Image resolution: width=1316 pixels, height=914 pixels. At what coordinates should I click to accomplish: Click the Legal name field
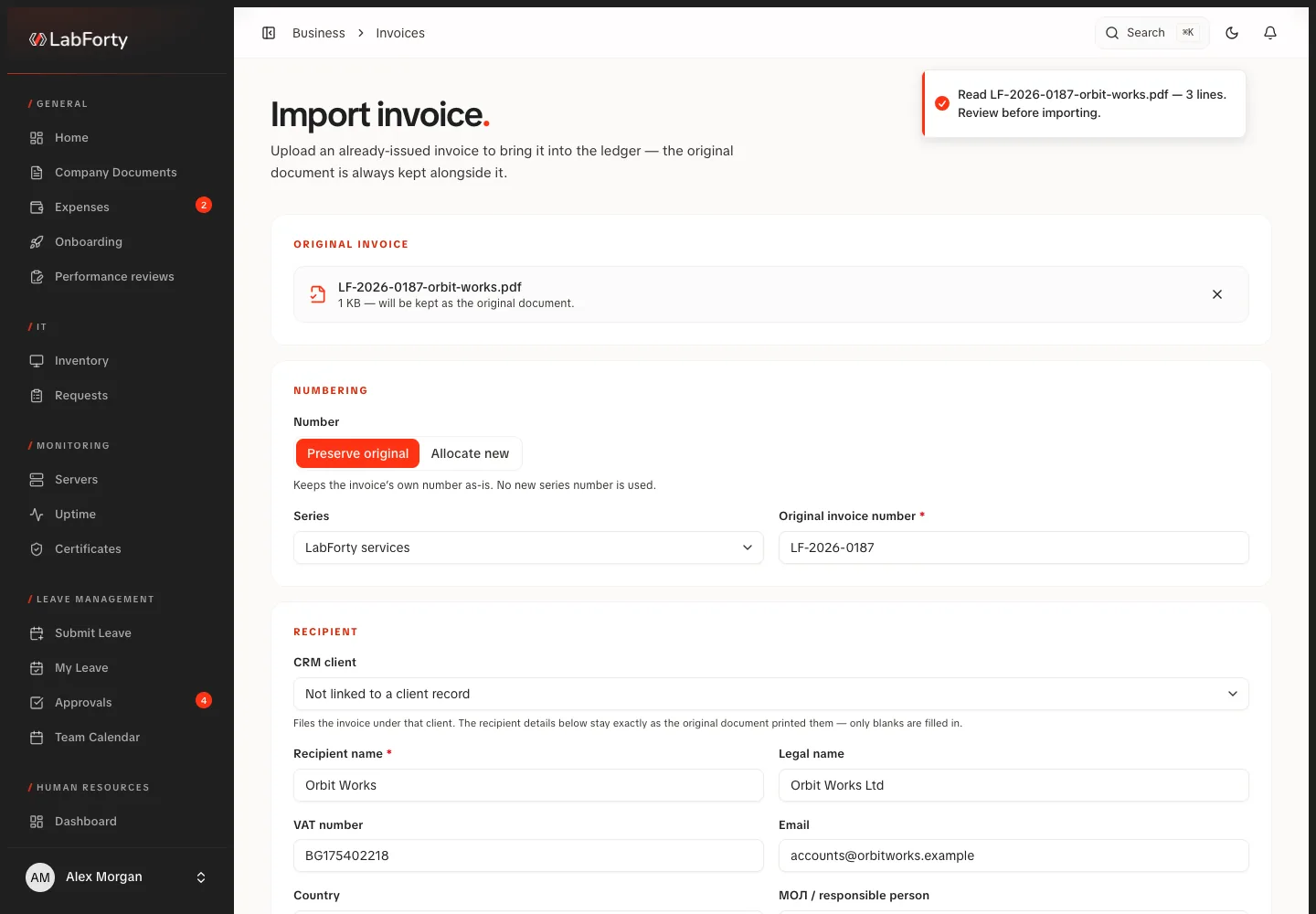[1014, 785]
